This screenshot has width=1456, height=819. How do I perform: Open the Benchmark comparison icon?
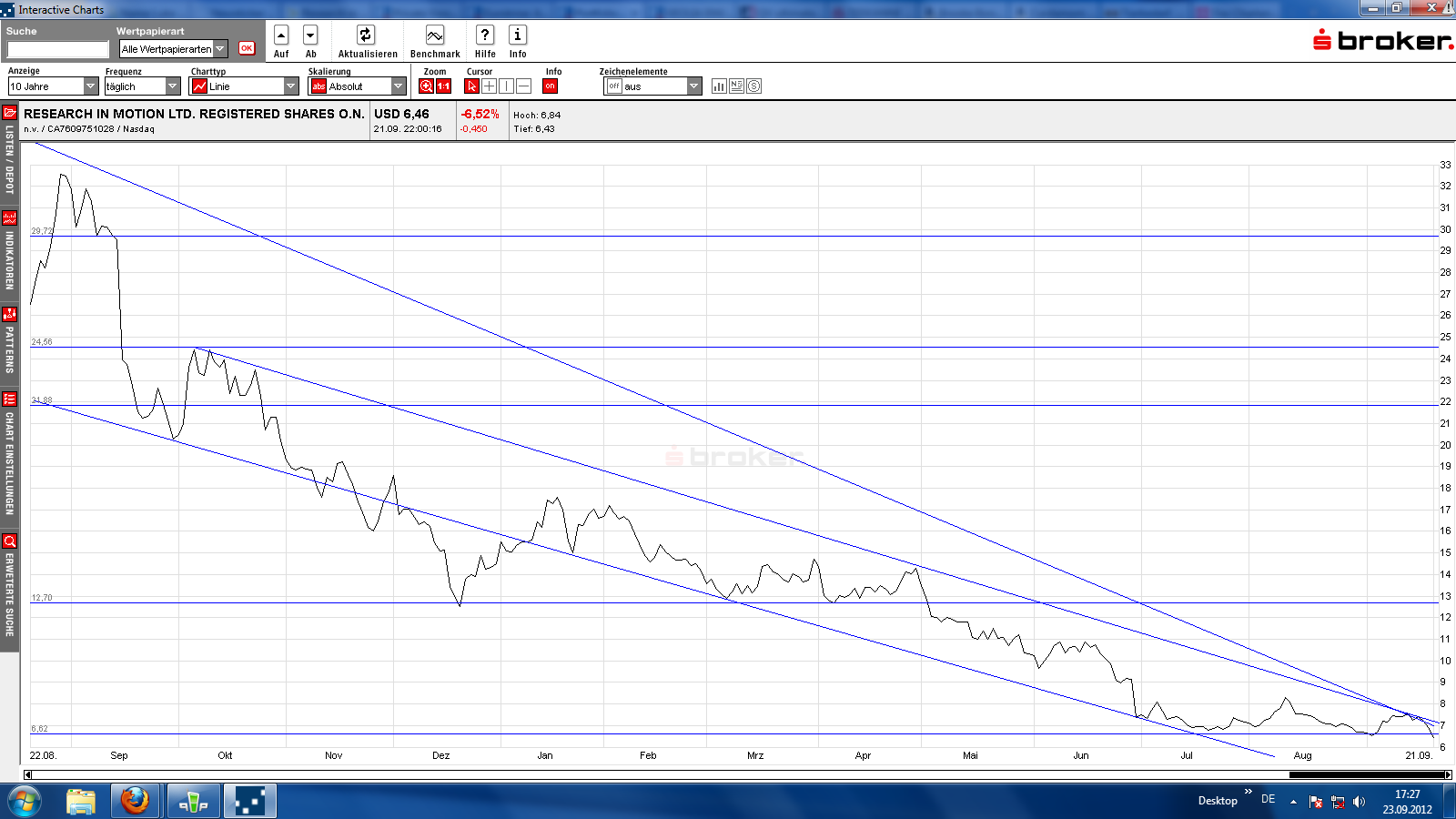tap(435, 35)
